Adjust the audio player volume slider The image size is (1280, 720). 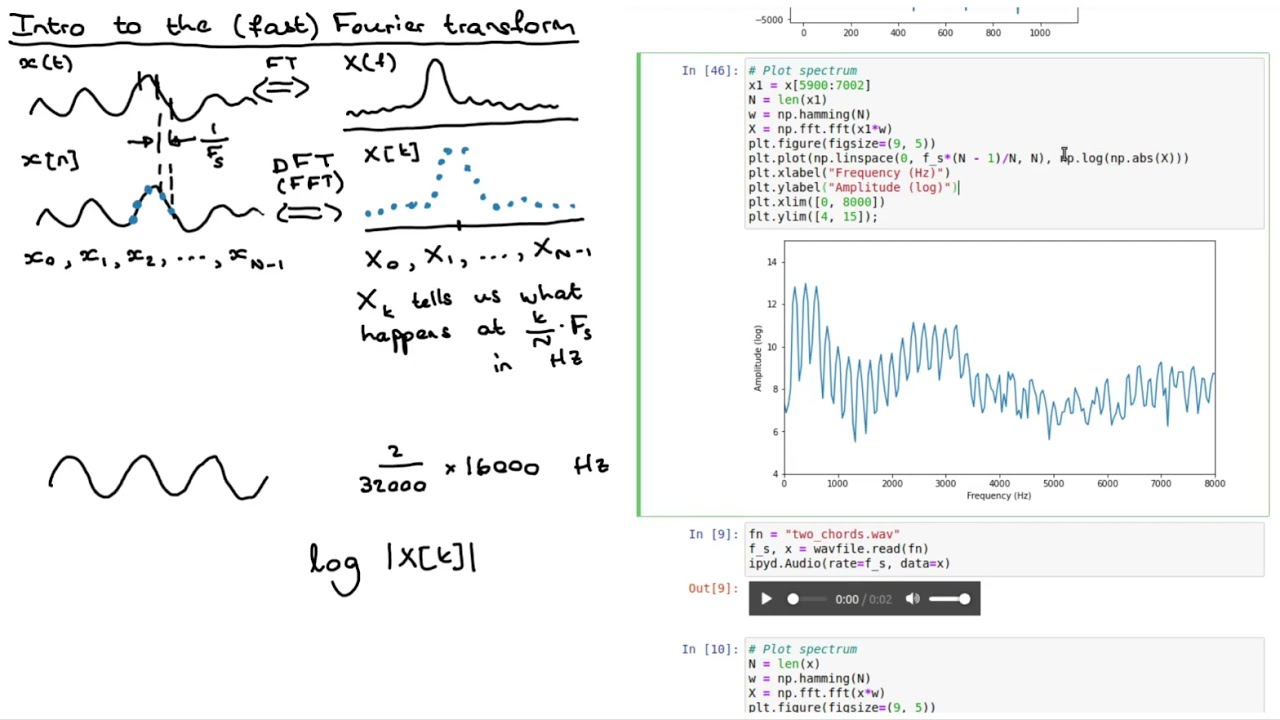pyautogui.click(x=949, y=599)
